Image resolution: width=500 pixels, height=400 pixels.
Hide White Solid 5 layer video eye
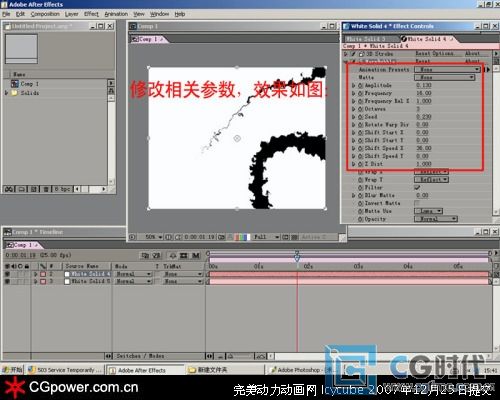click(7, 282)
